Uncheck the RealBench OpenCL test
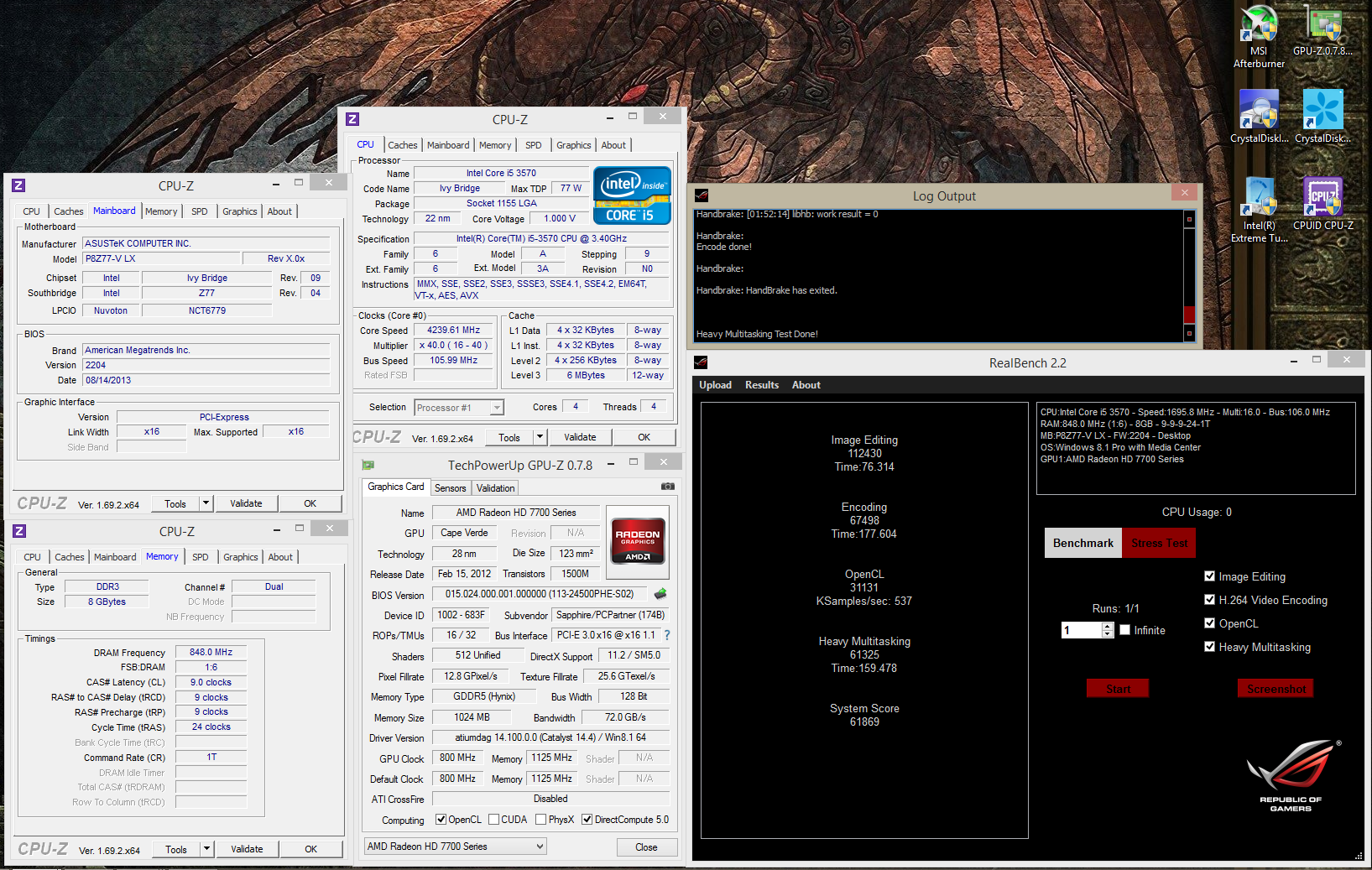The width and height of the screenshot is (1372, 870). (1209, 623)
